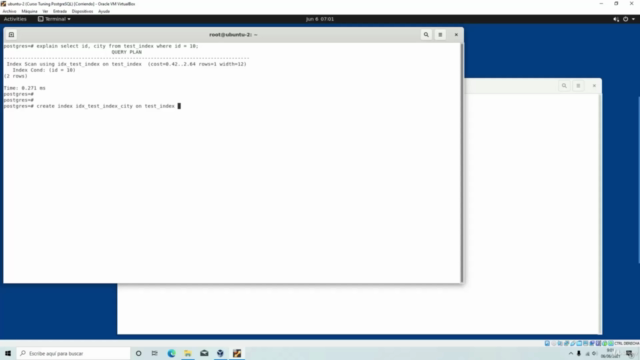Click the green mouse-integration status icon

tap(604, 344)
